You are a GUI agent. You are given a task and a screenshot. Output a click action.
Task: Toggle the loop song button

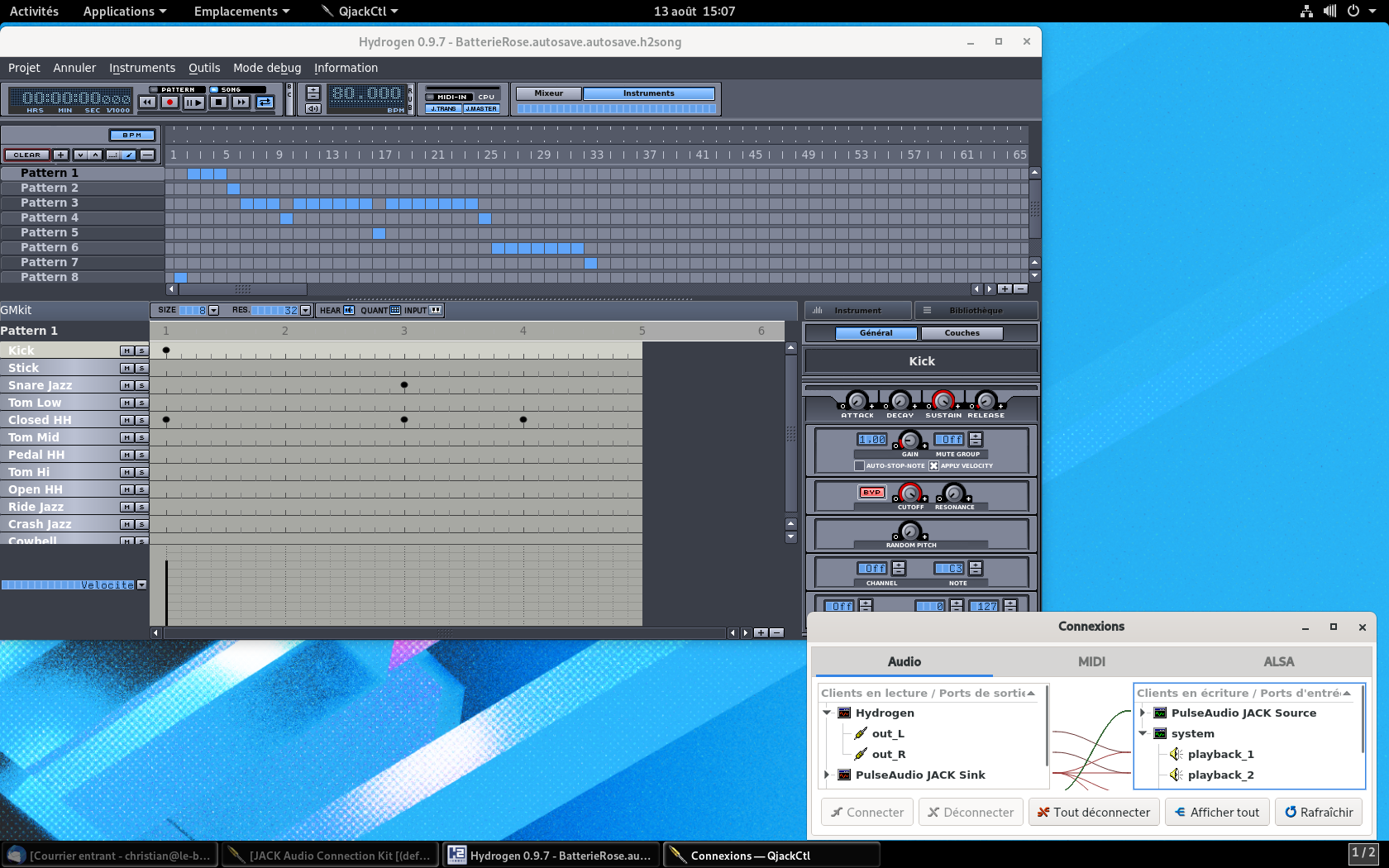pyautogui.click(x=265, y=103)
